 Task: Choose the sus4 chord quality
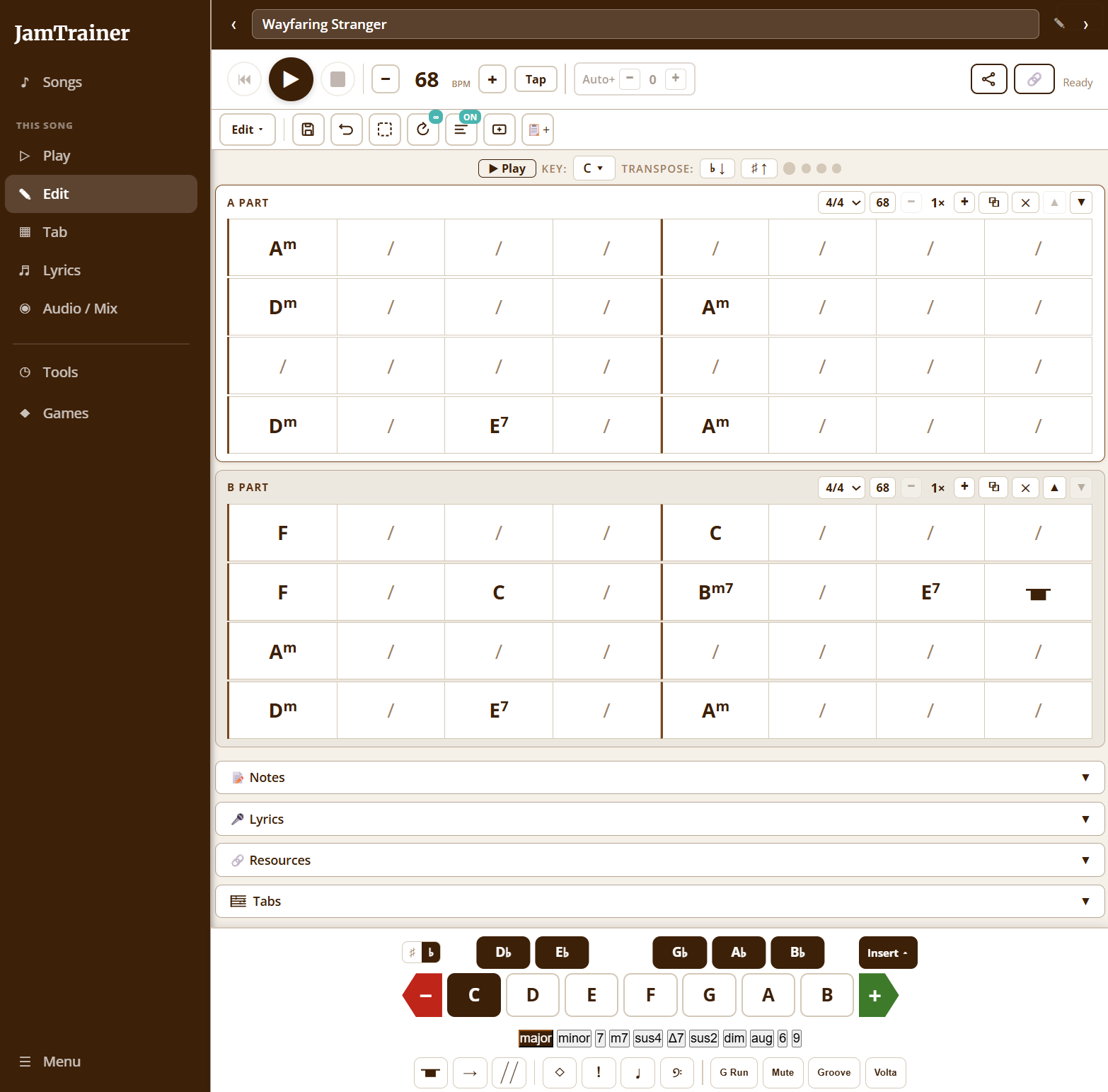(x=647, y=1038)
